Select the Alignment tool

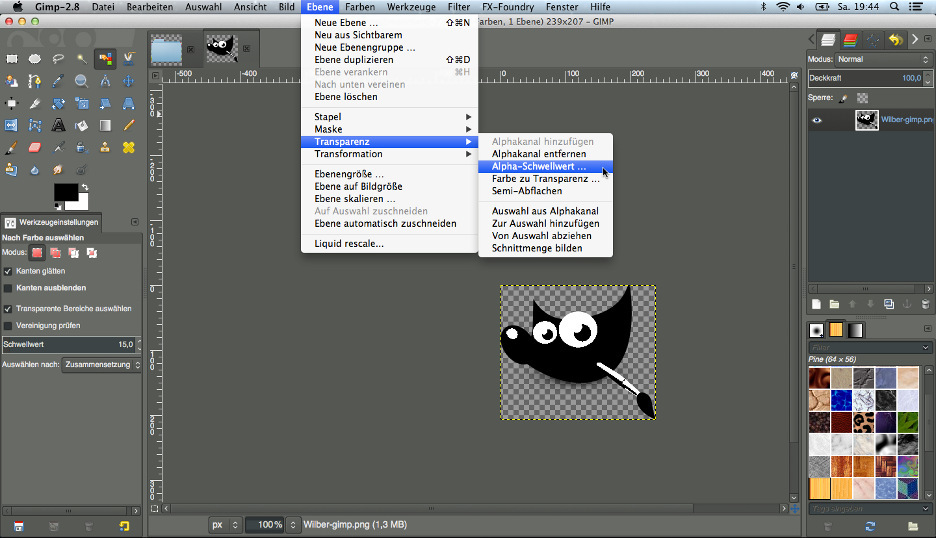click(11, 103)
